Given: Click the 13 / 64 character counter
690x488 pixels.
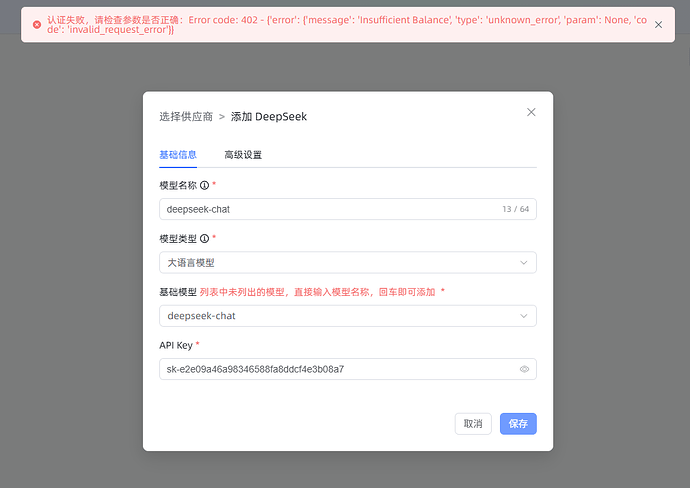Looking at the screenshot, I should click(x=515, y=209).
